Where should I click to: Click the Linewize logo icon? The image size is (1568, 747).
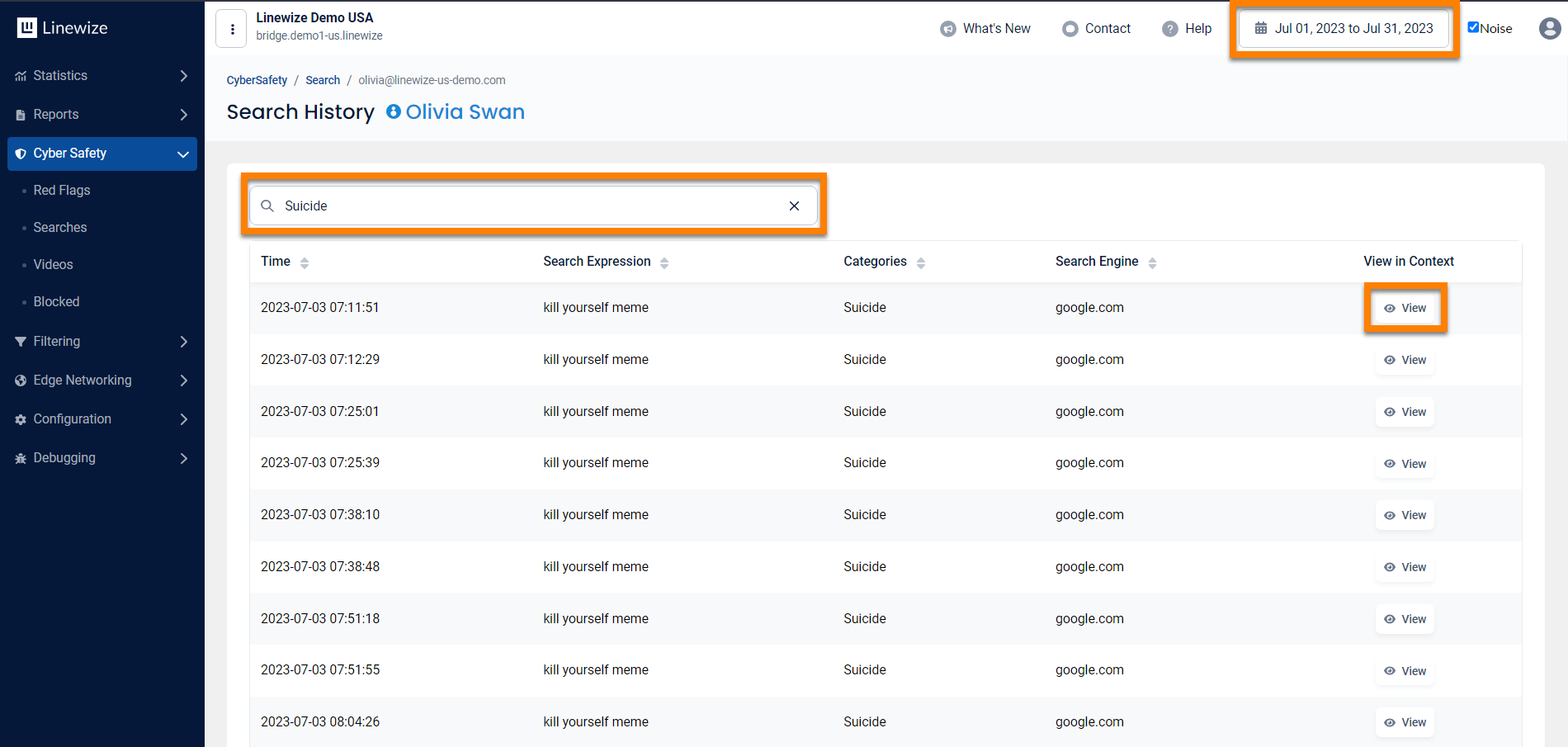[x=27, y=28]
